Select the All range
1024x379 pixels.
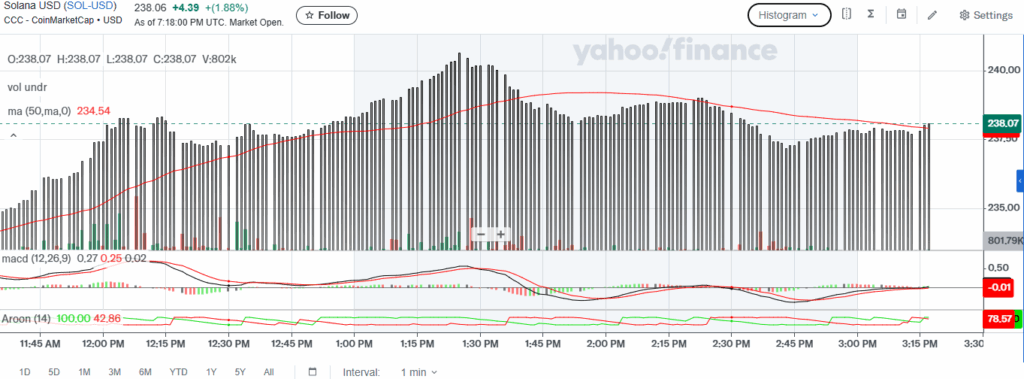[x=268, y=372]
